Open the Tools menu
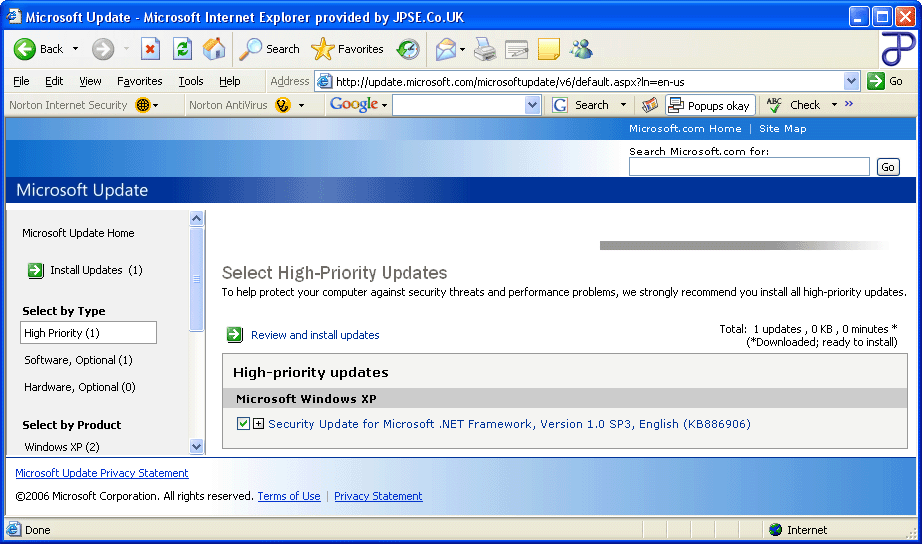 [191, 81]
